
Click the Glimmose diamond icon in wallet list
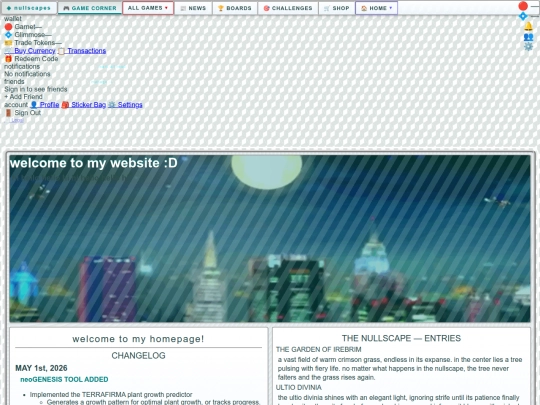point(8,35)
